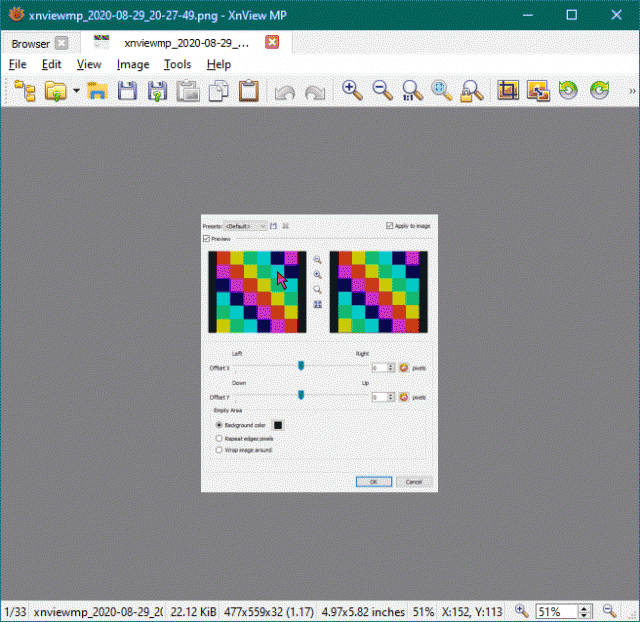Click the '4.97x5.82 inches' status text
The image size is (640, 622).
[x=363, y=612]
